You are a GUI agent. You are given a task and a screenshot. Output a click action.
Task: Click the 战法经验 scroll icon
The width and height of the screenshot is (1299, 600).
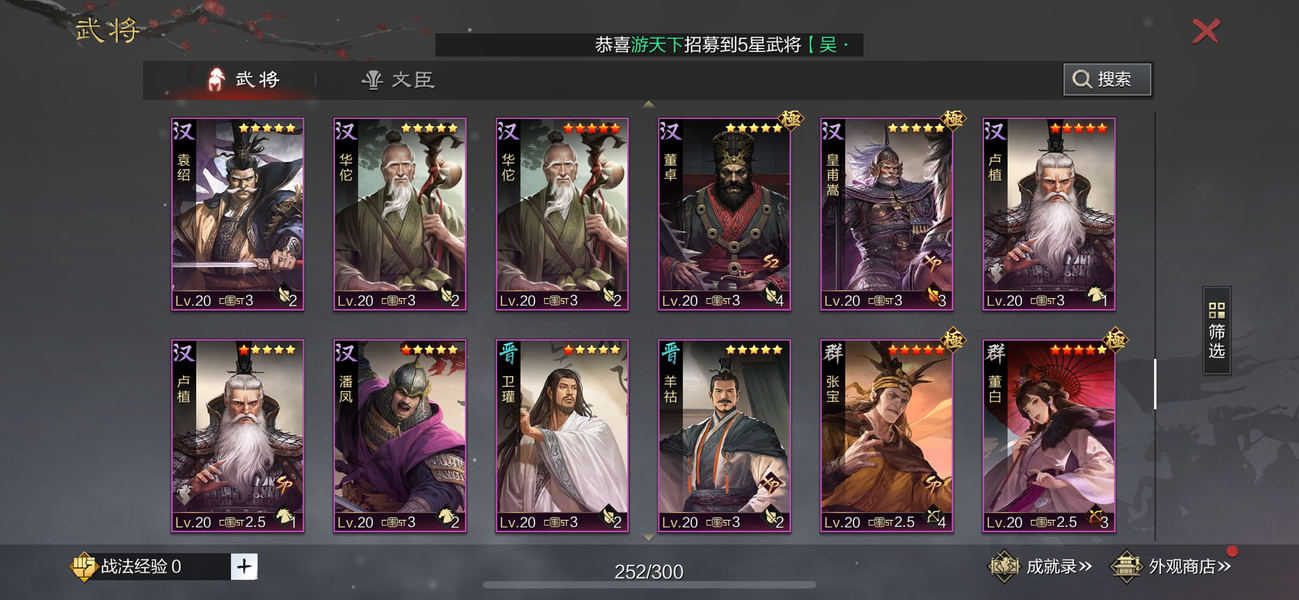point(82,567)
